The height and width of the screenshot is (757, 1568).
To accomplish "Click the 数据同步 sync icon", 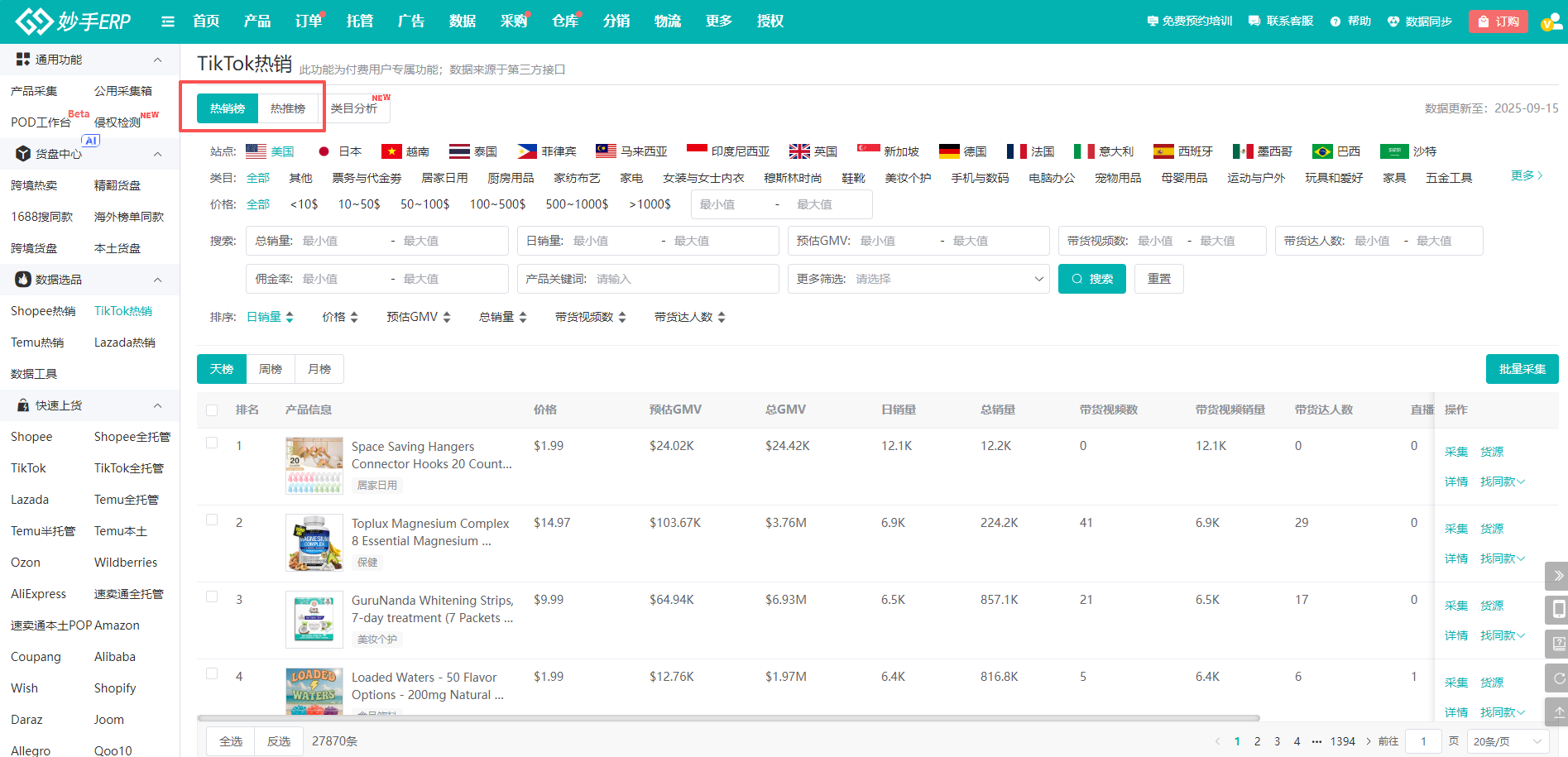I will click(1393, 22).
